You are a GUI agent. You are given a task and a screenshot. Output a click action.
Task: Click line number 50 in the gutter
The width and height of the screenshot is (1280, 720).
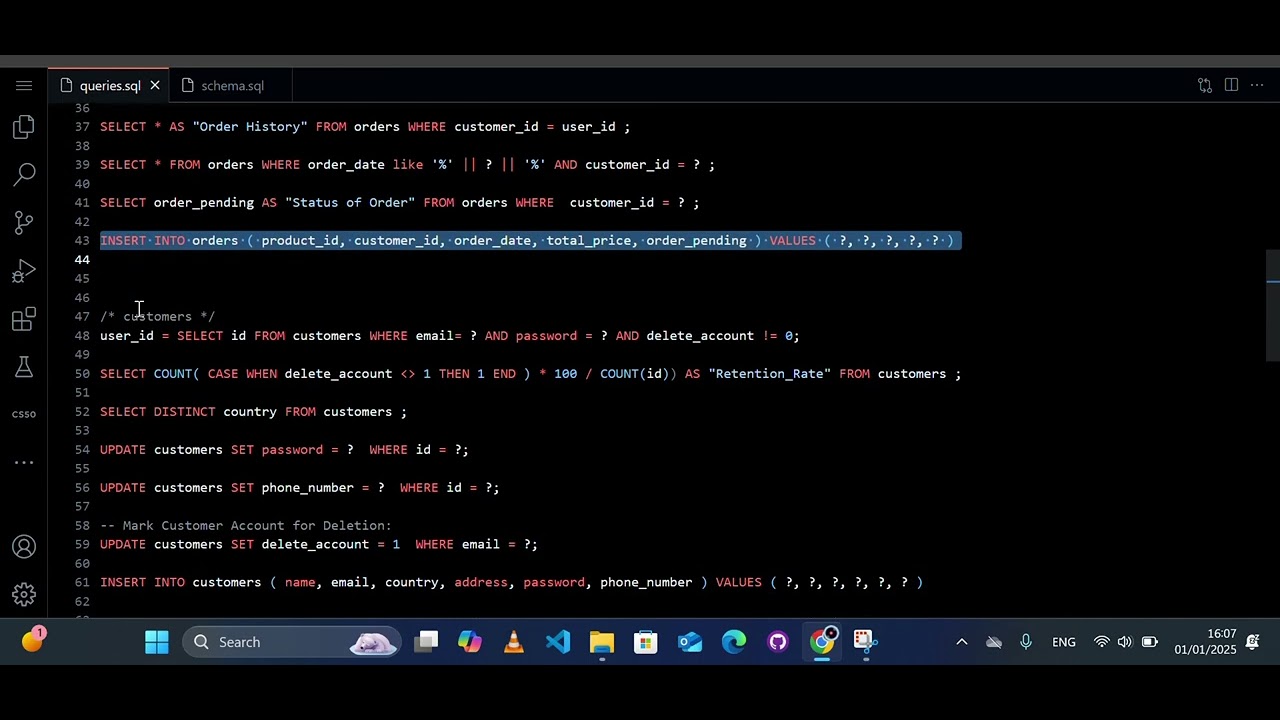click(82, 374)
